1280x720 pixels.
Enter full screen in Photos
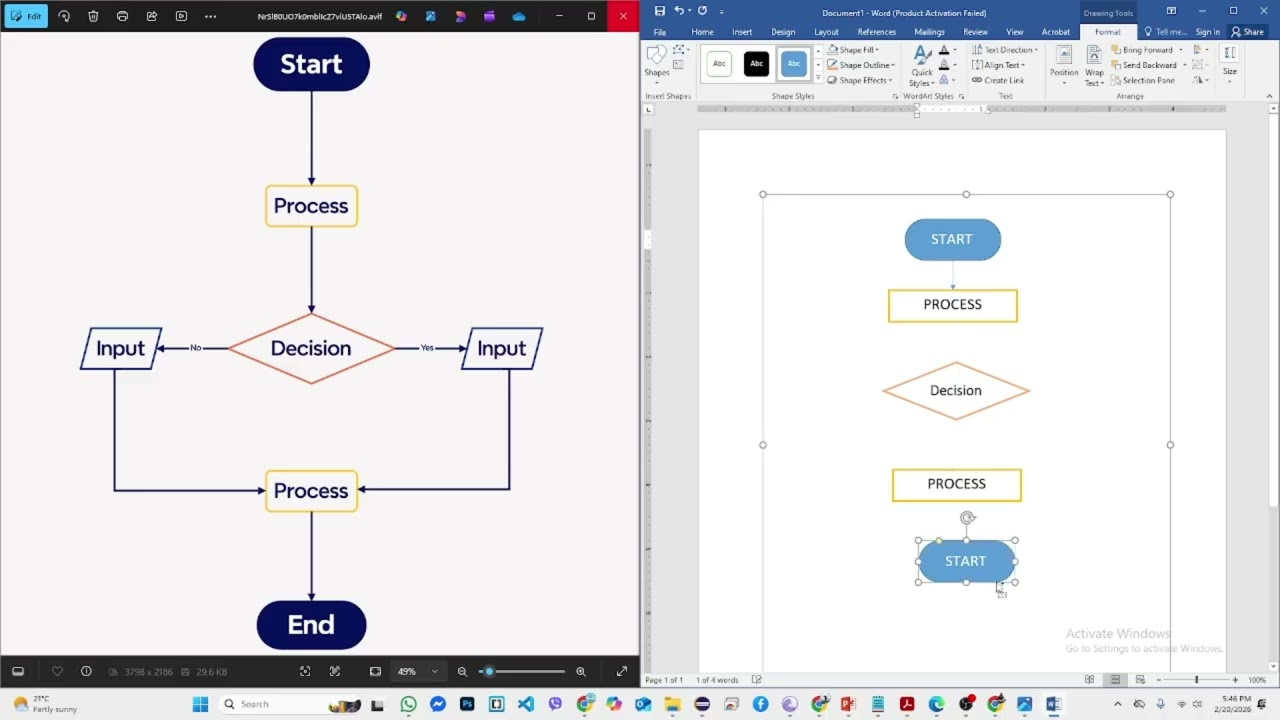point(621,672)
